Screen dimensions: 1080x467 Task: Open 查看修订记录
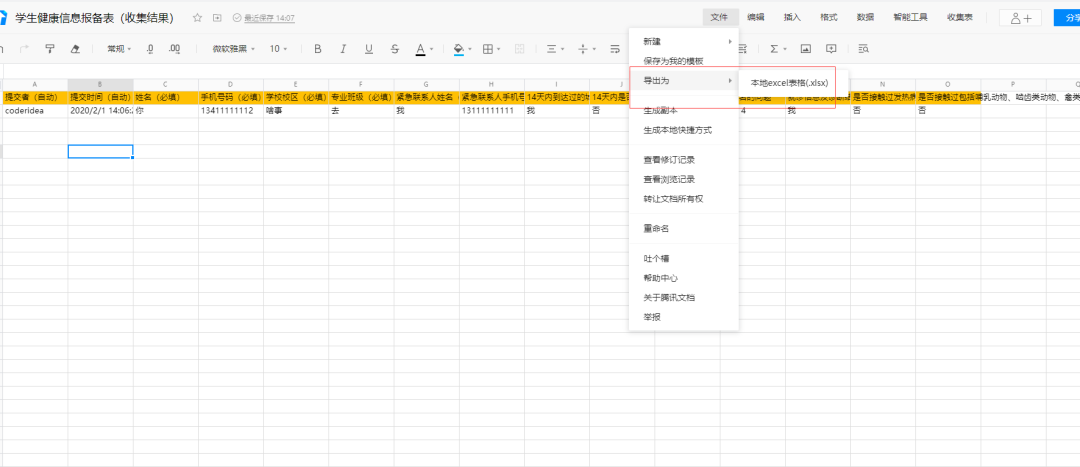(683, 160)
